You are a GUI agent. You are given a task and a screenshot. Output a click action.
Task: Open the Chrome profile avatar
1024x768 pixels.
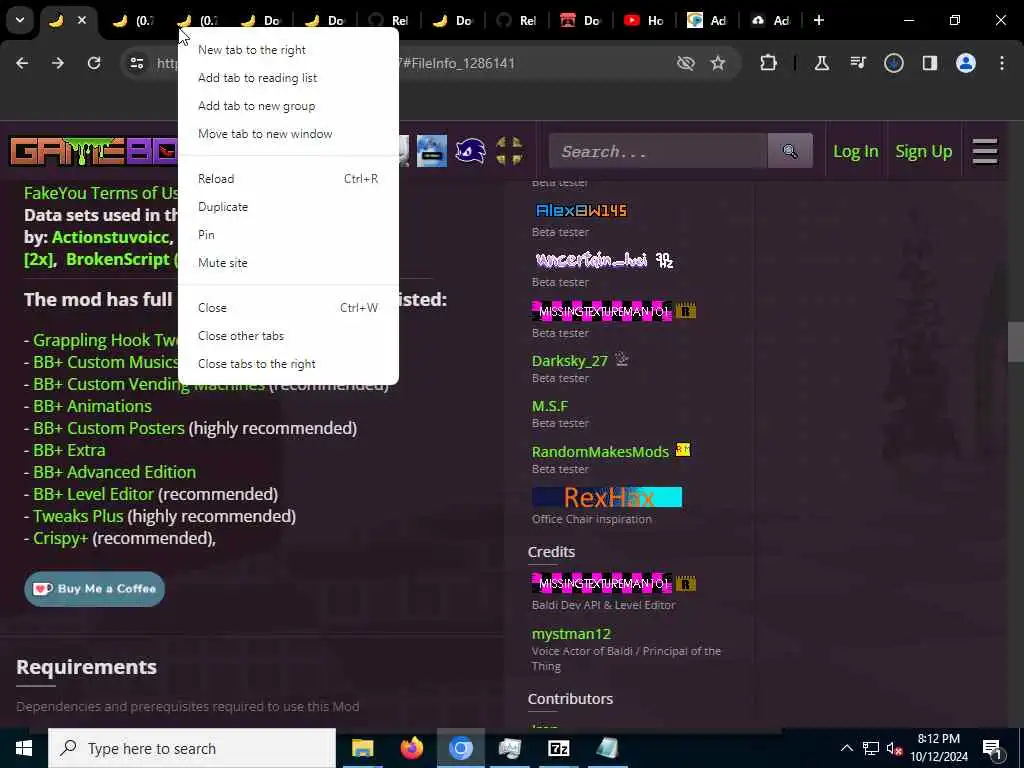pos(966,63)
